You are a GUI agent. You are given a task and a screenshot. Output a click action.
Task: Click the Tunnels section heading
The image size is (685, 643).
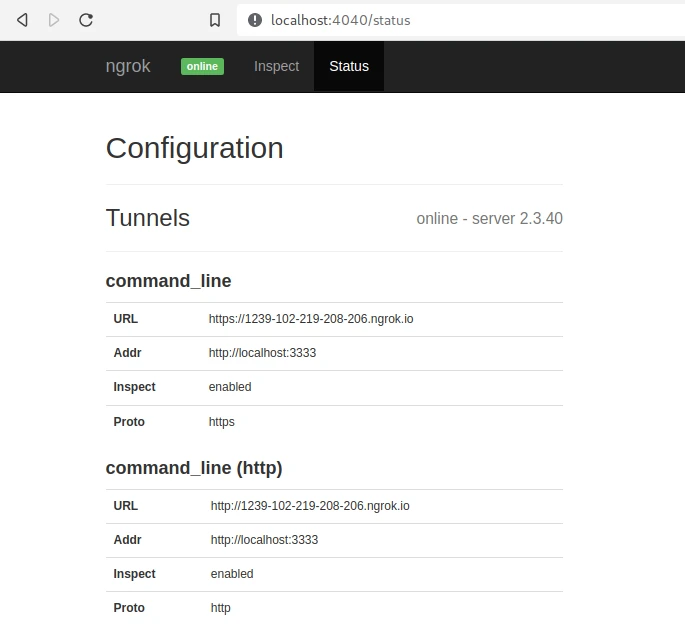coord(148,218)
